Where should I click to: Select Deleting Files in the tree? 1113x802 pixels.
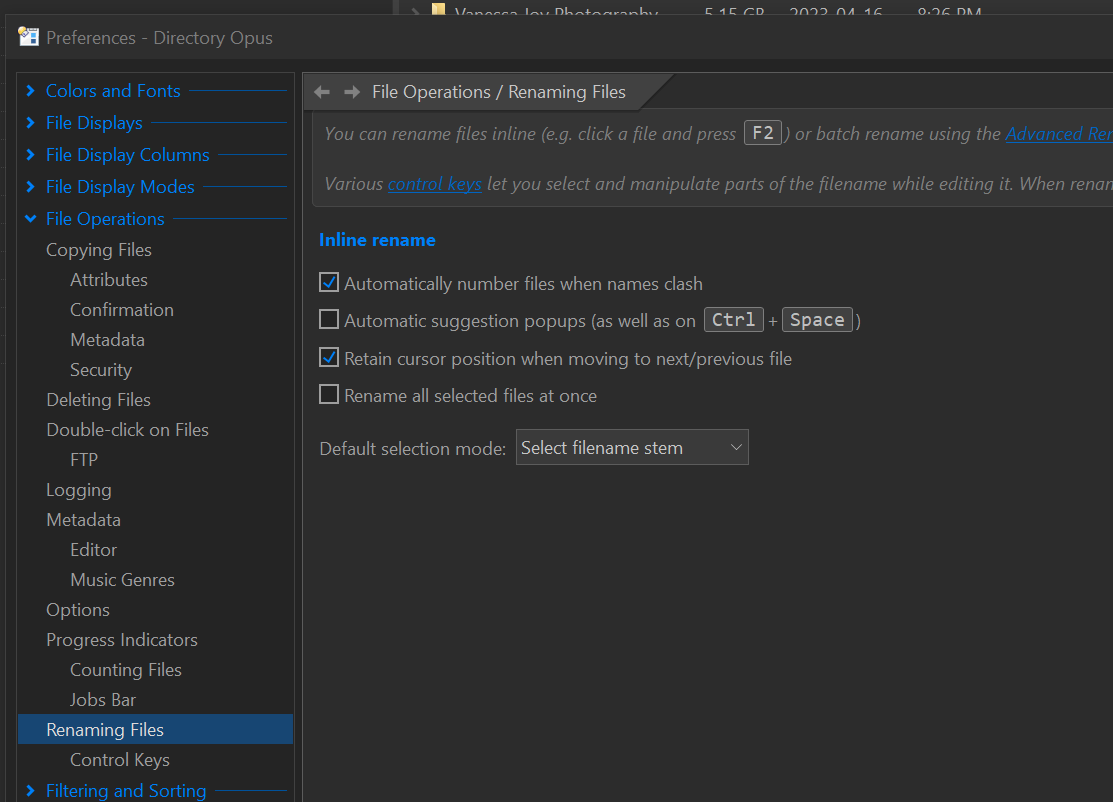click(98, 400)
